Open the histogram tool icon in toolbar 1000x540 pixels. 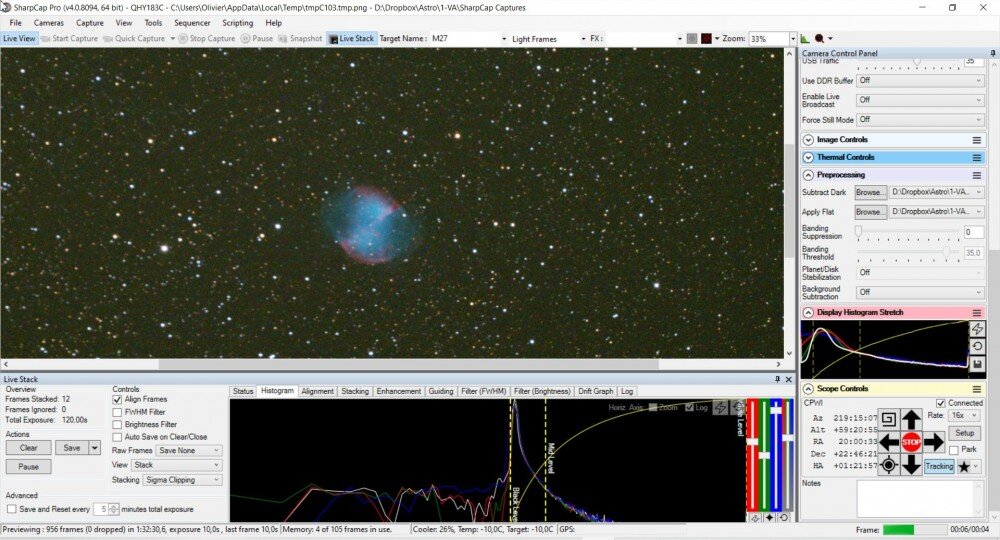pos(805,38)
